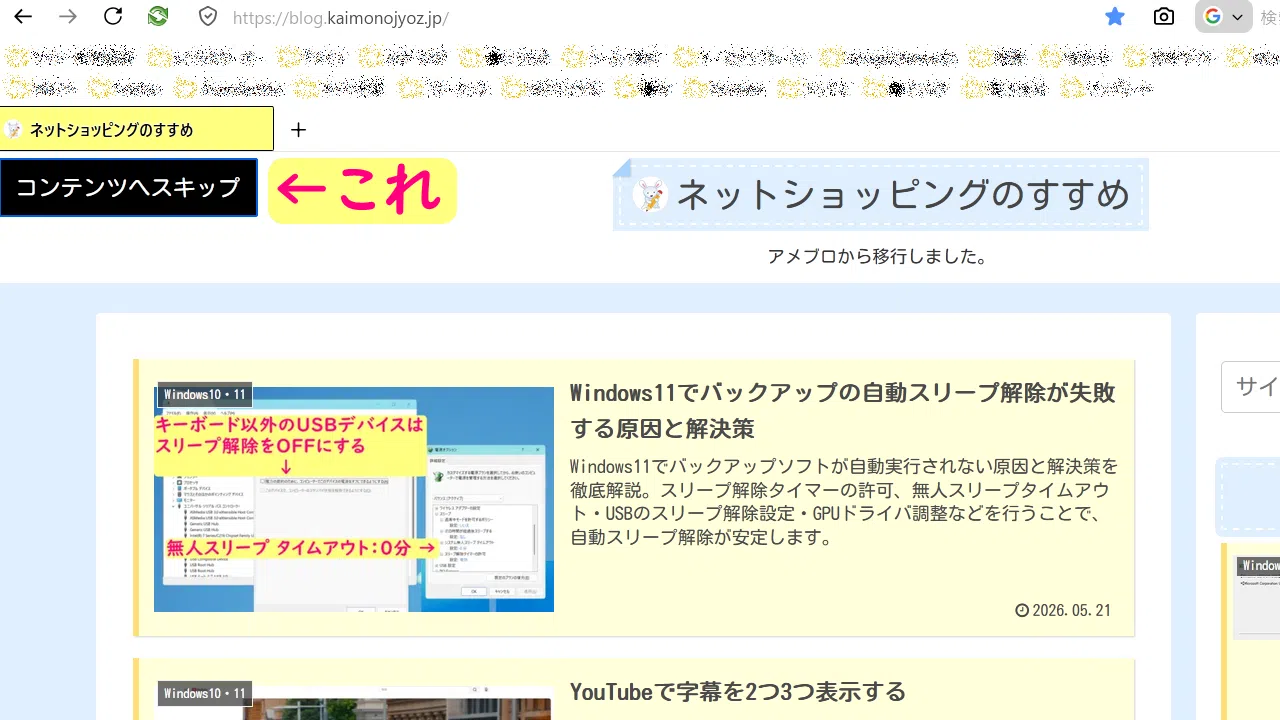The image size is (1280, 720).
Task: Open article Windows11でバックアップの自動スリープ解除が失敗する原因と解決策
Action: 843,411
